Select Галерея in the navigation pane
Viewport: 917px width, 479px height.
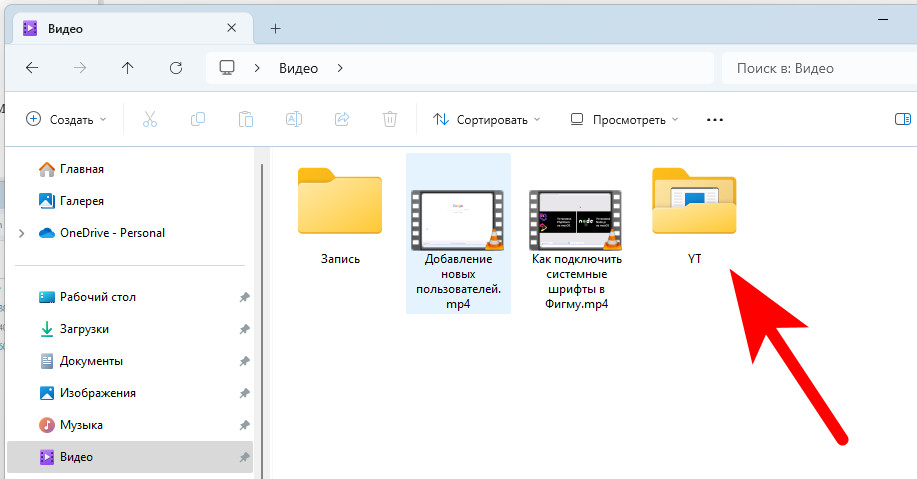tap(81, 201)
